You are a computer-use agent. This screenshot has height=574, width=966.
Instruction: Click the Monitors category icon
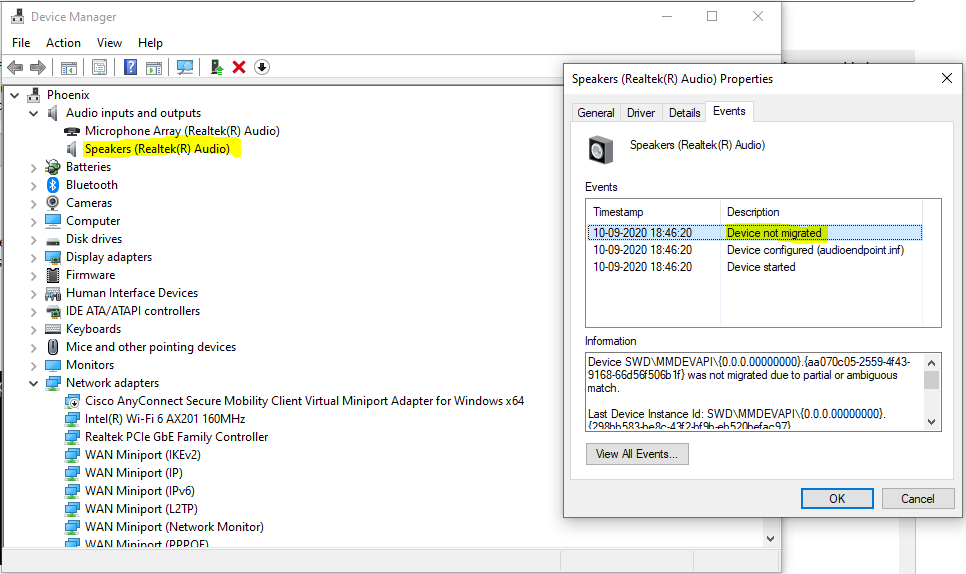pyautogui.click(x=53, y=365)
